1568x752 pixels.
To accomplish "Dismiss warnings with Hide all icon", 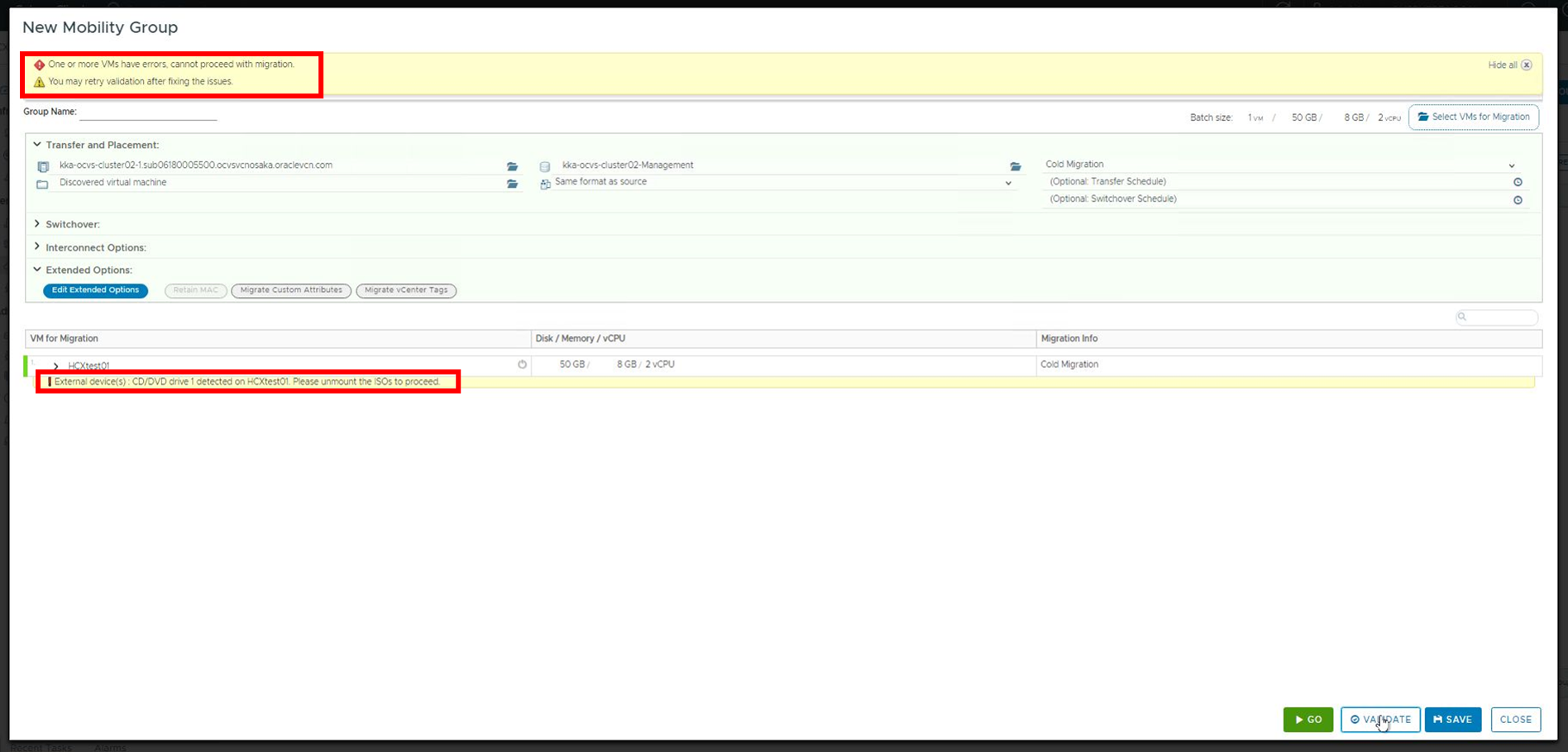I will tap(1527, 65).
